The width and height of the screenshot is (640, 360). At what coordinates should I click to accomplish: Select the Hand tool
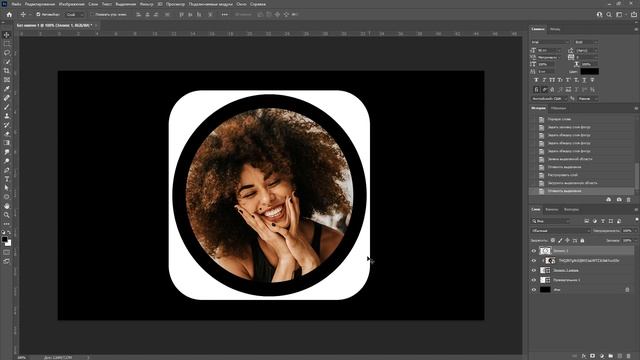7,206
